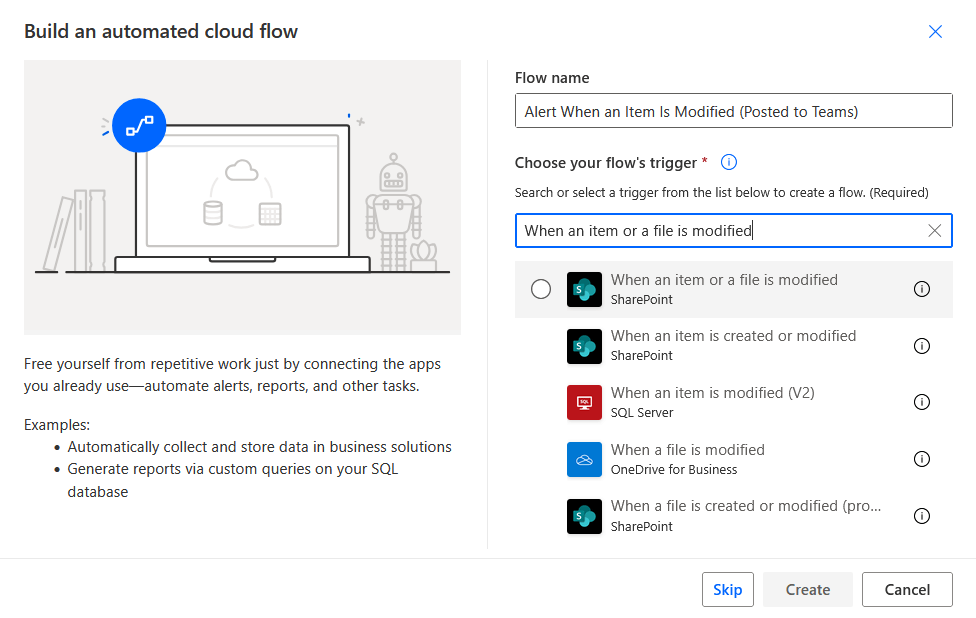
Task: Click SharePoint icon for item or file modified
Action: point(584,289)
